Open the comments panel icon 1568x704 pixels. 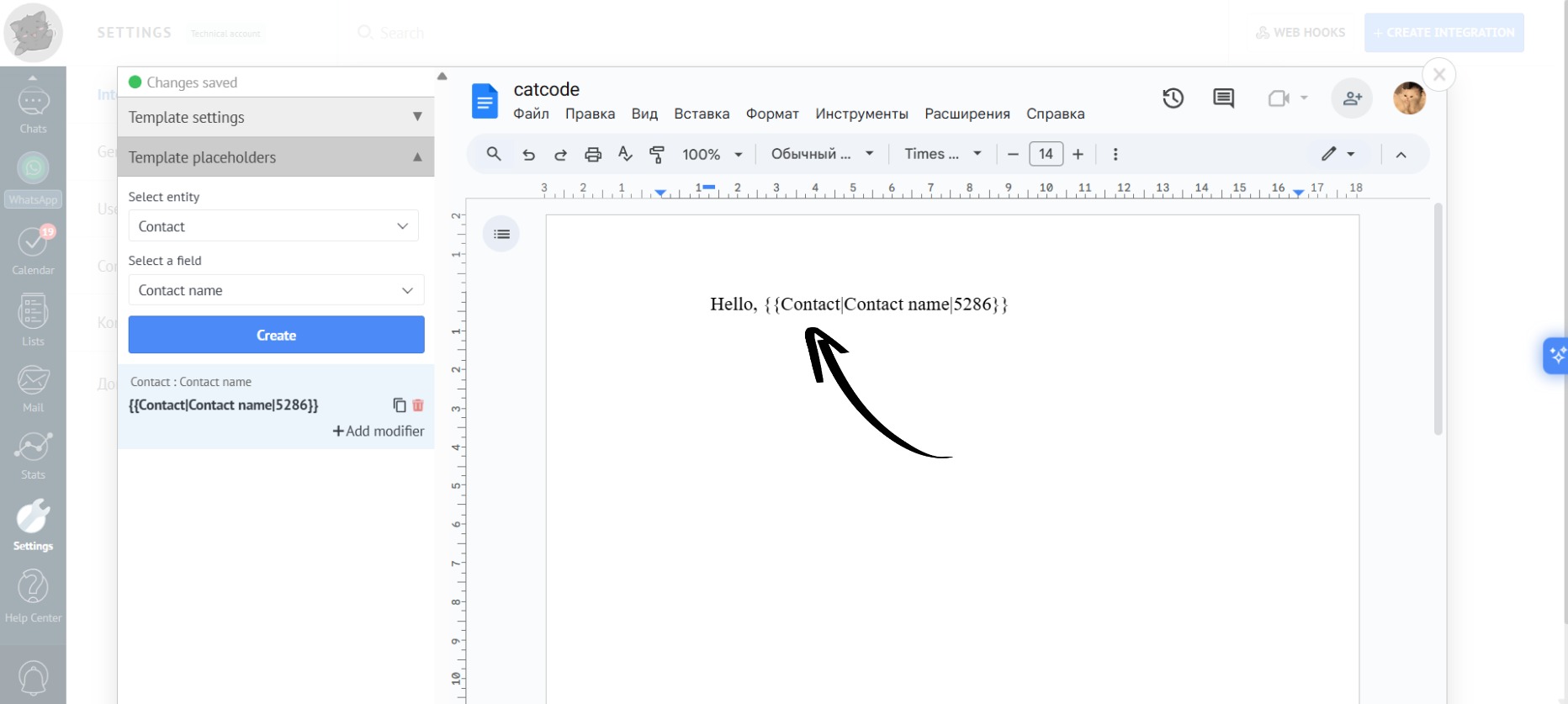click(x=1223, y=98)
